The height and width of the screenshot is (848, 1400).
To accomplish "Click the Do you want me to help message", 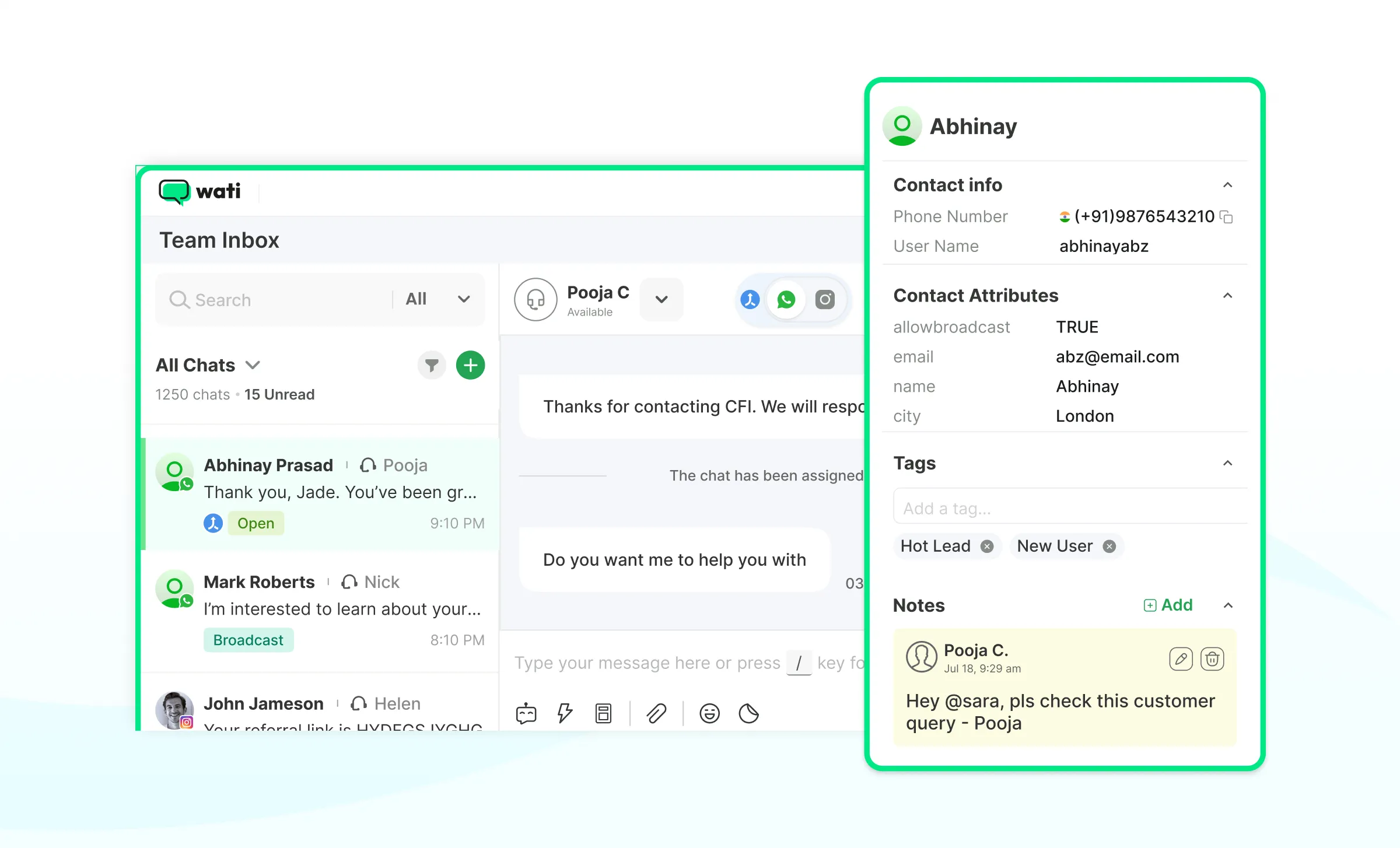I will 674,560.
